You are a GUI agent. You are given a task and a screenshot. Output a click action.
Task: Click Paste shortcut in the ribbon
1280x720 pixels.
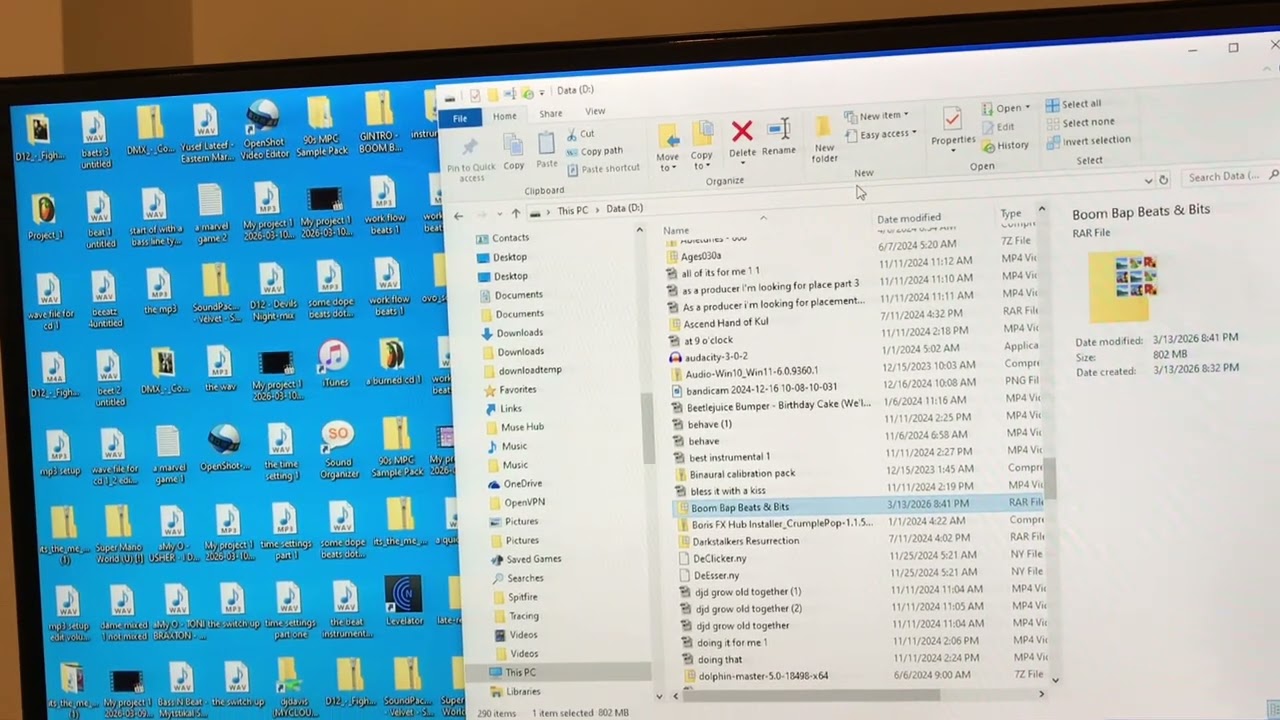602,168
